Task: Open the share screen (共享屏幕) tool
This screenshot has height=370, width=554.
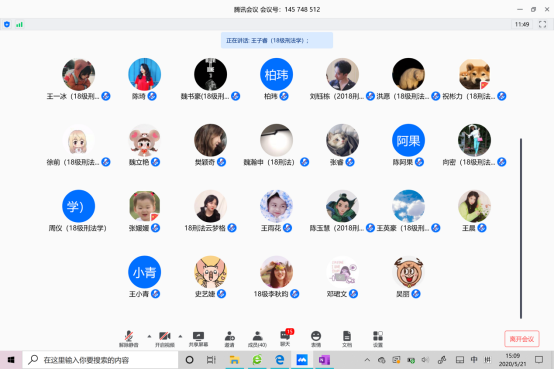Action: pos(198,339)
